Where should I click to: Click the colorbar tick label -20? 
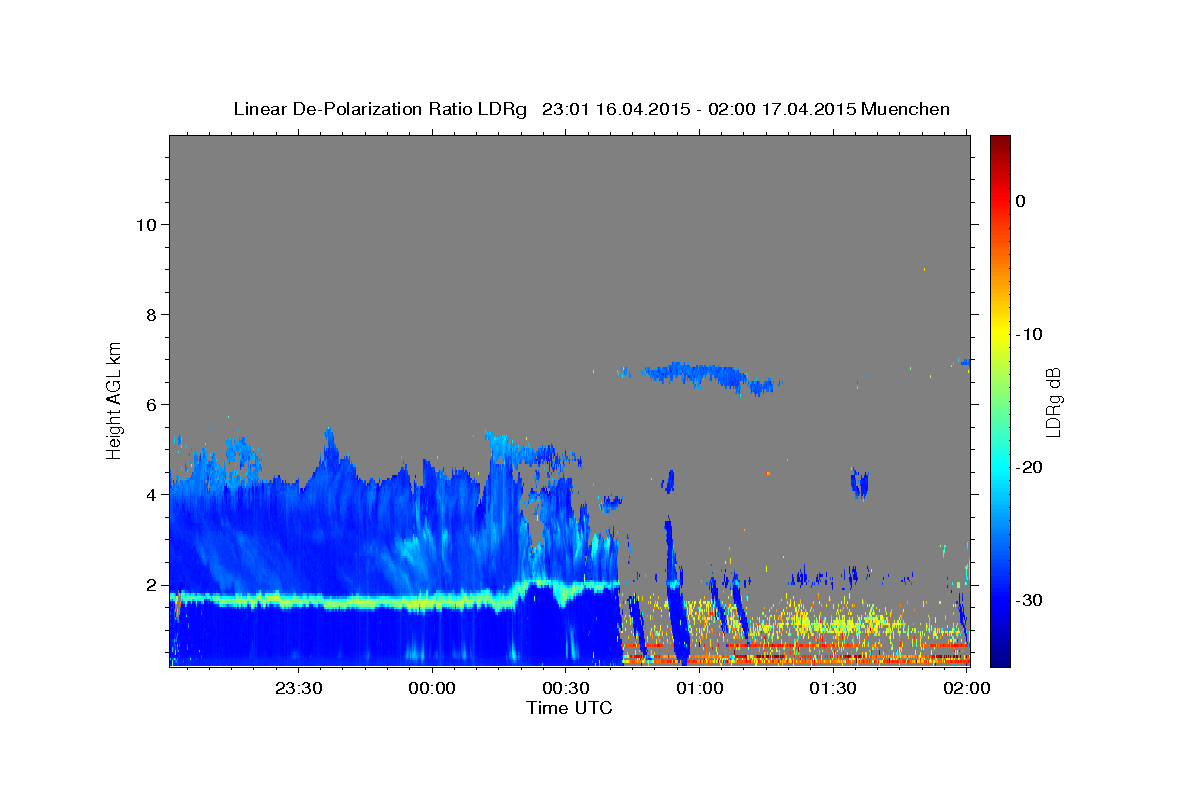coord(1028,467)
